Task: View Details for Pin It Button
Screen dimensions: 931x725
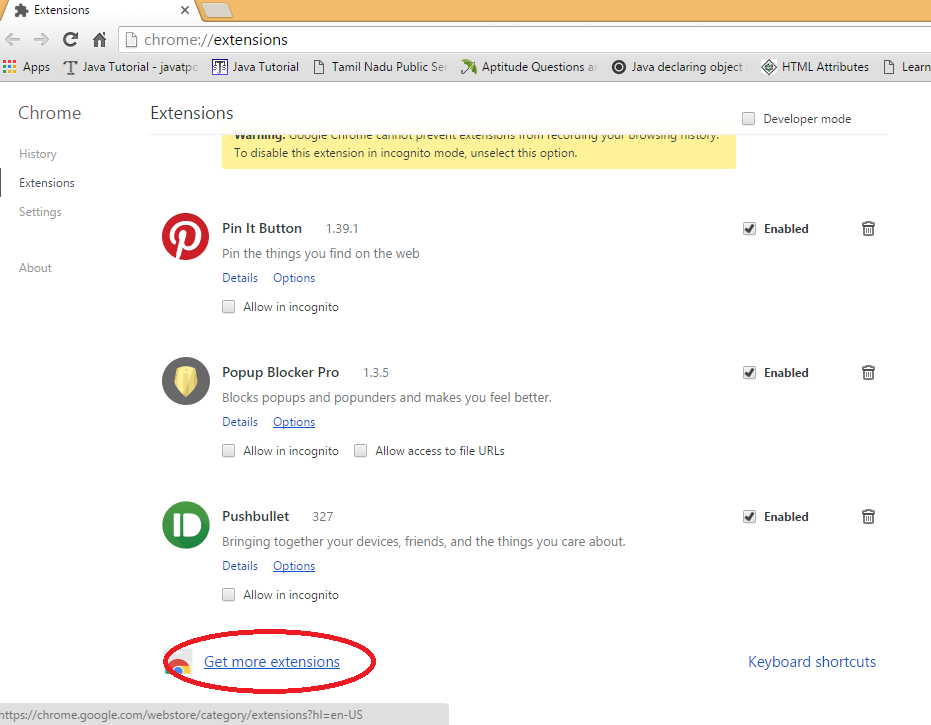Action: (240, 278)
